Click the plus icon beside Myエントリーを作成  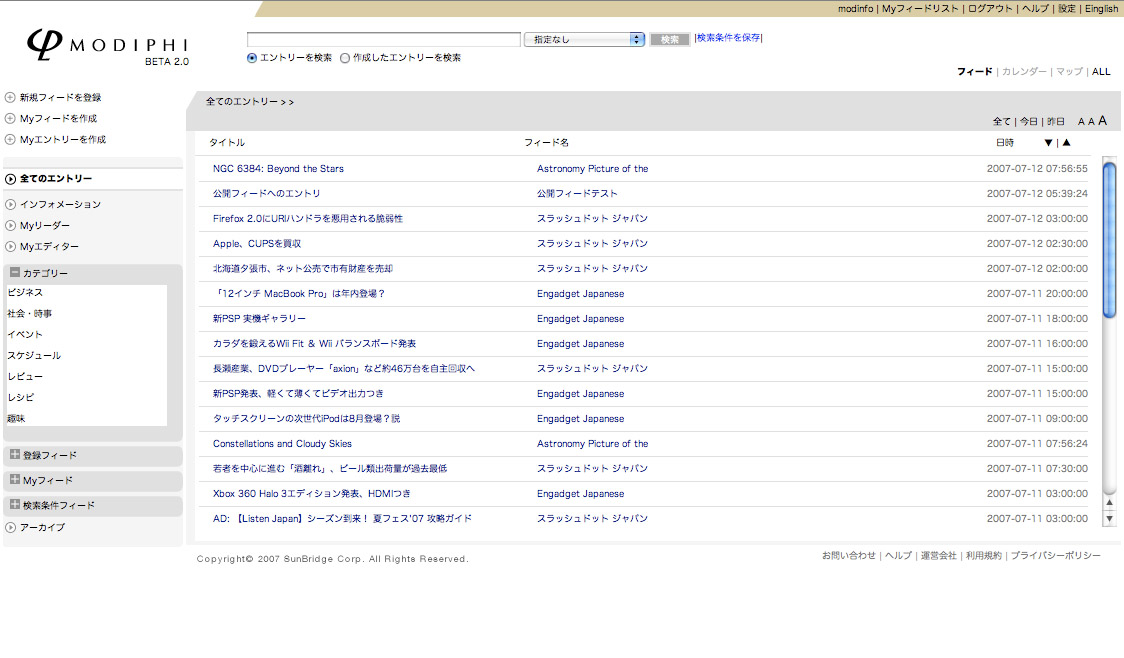[10, 140]
